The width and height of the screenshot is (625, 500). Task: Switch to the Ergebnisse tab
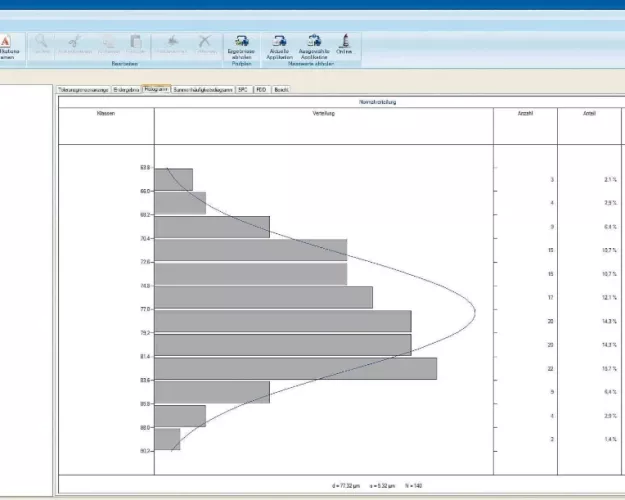pyautogui.click(x=126, y=89)
